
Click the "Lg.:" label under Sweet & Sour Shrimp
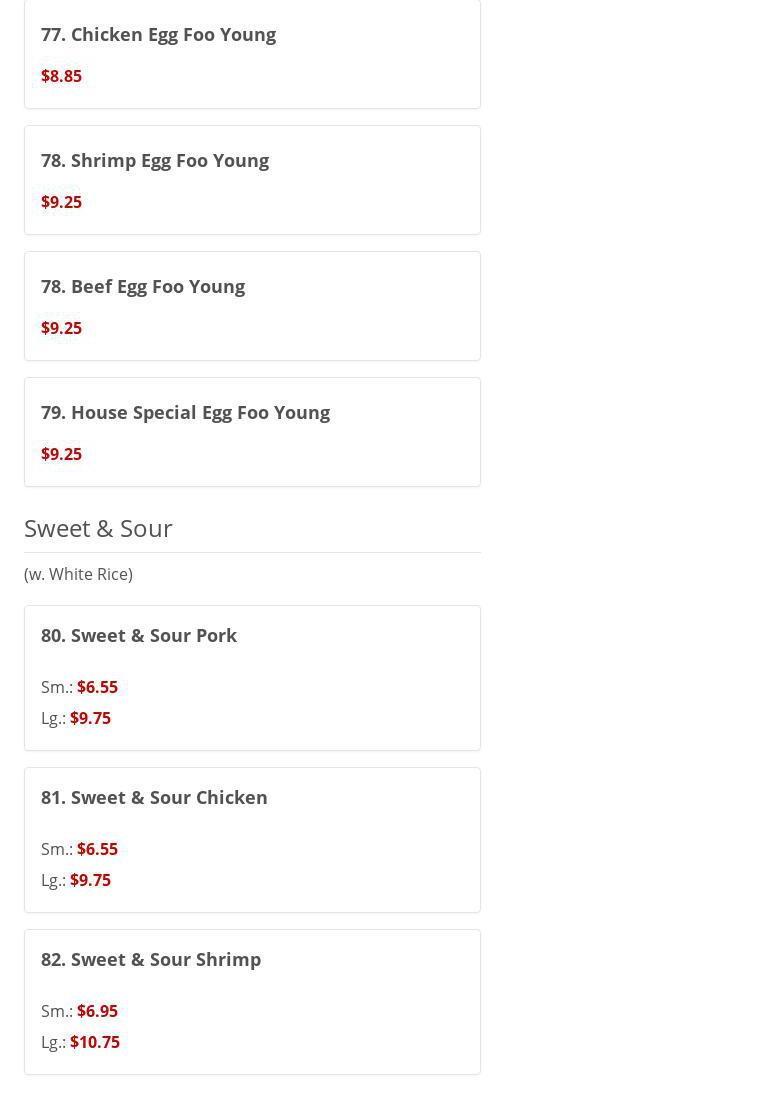click(x=53, y=1042)
